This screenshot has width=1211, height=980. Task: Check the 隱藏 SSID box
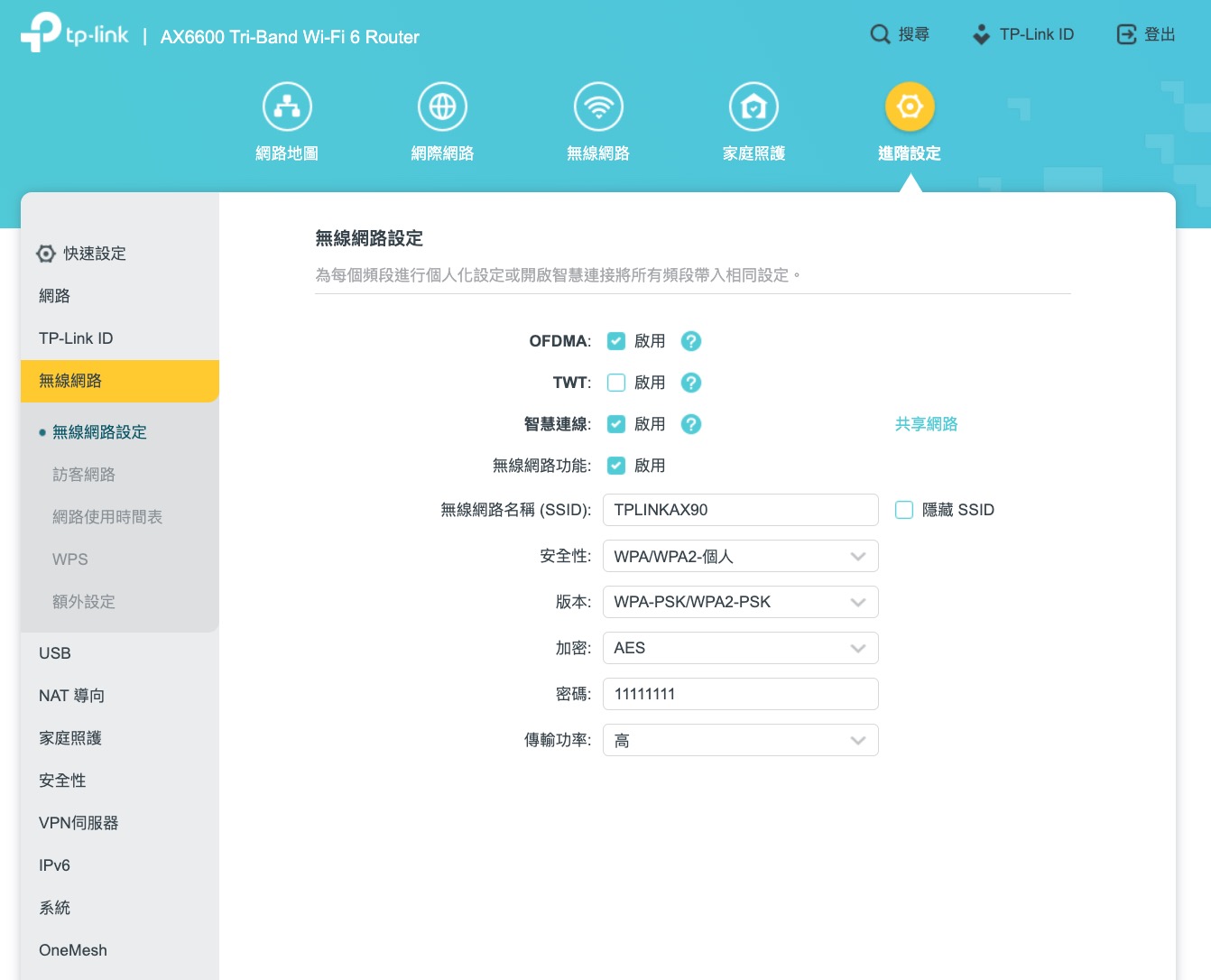click(x=904, y=510)
